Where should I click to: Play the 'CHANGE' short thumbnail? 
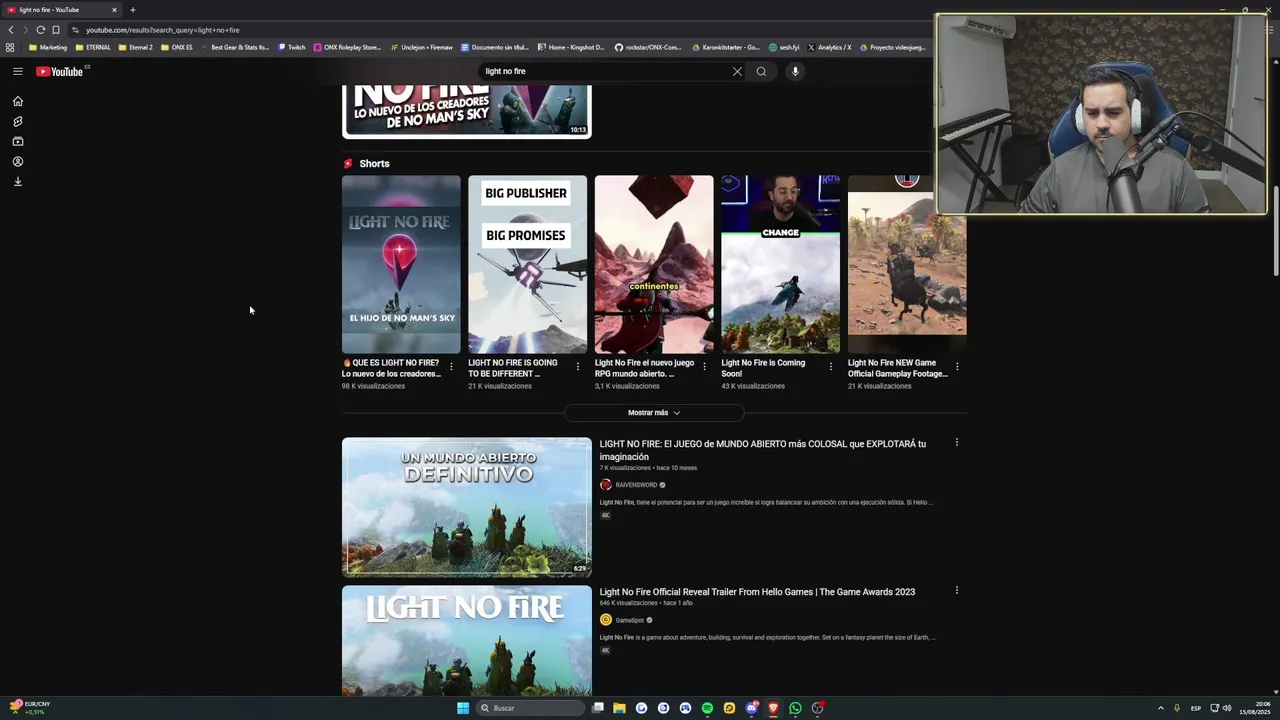[x=780, y=264]
